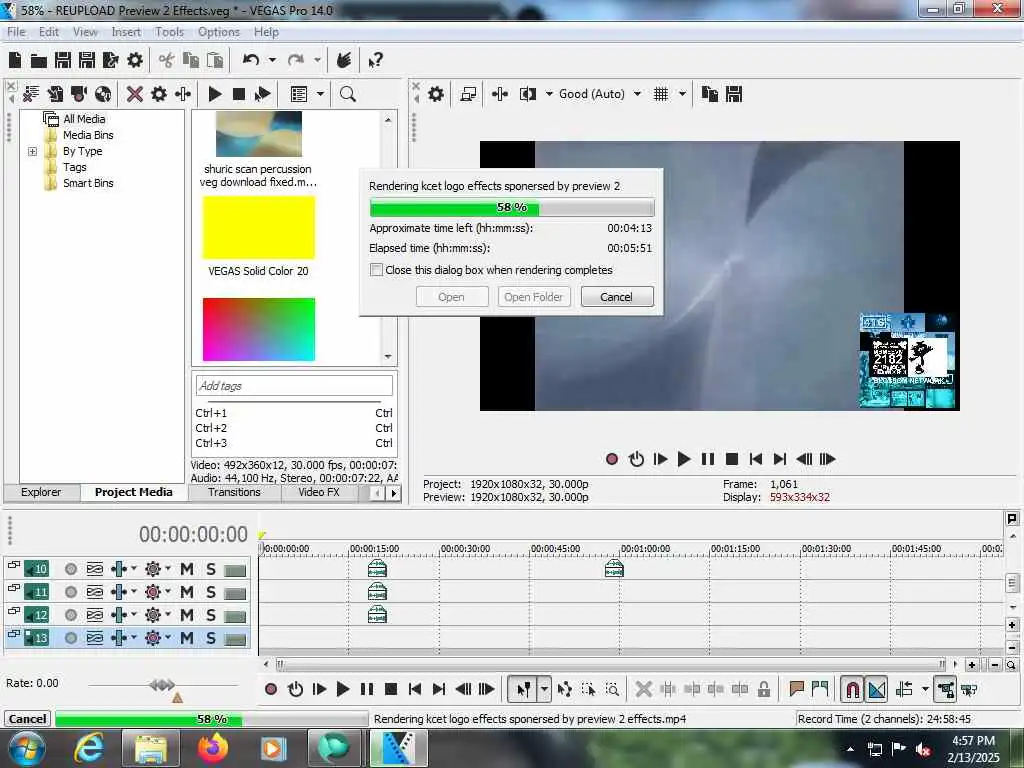Expand the By Type tree node
Image resolution: width=1024 pixels, height=768 pixels.
click(x=33, y=152)
